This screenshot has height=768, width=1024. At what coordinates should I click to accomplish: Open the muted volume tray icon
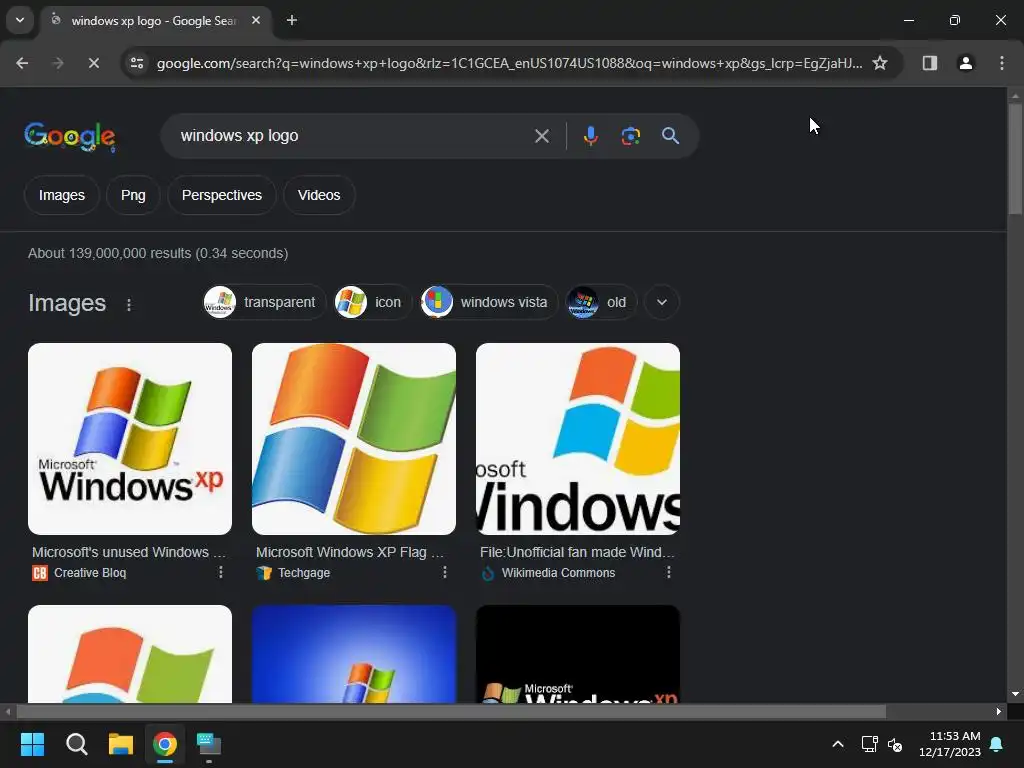(895, 744)
